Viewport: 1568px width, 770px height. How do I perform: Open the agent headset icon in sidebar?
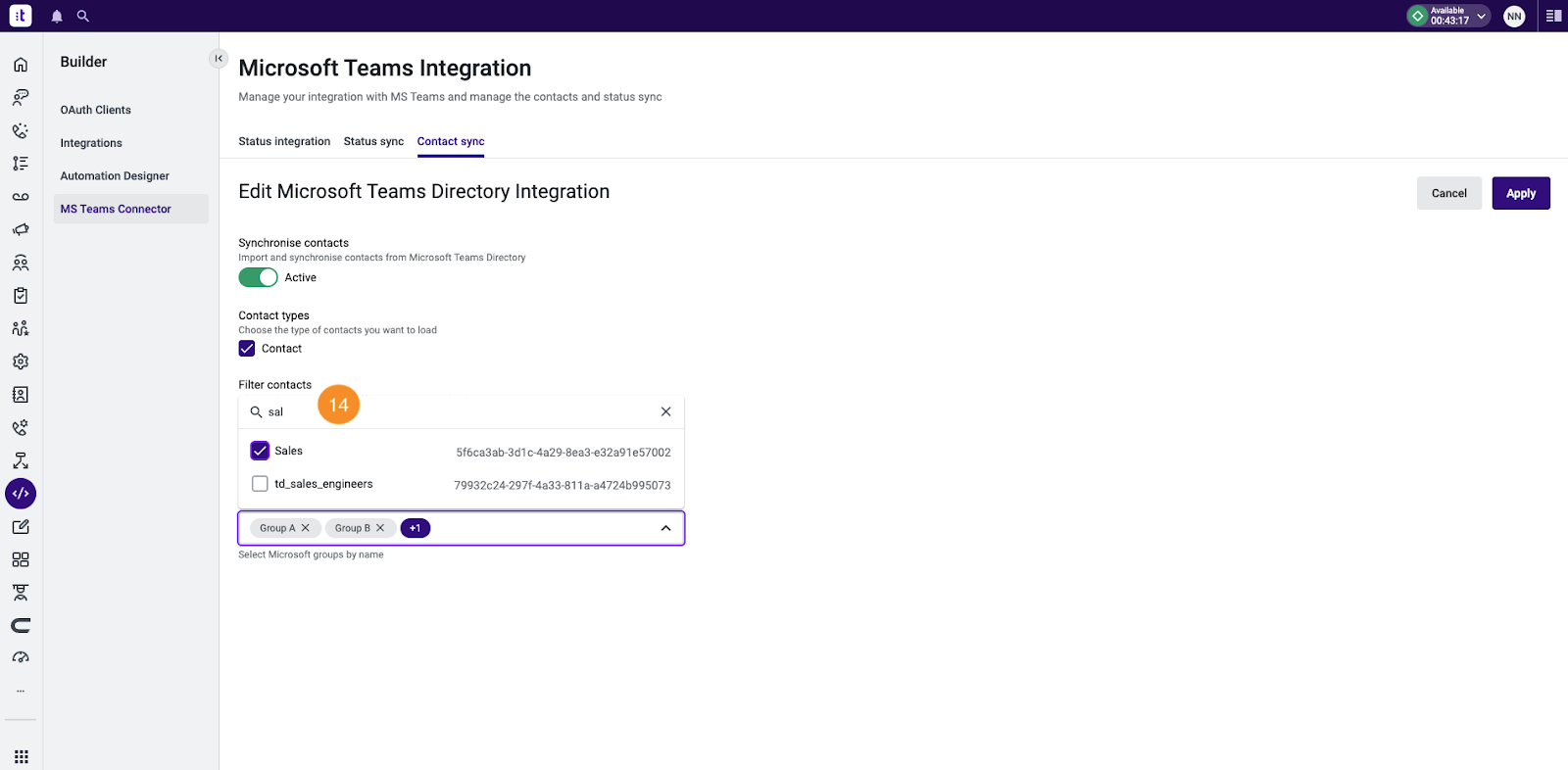point(21,98)
